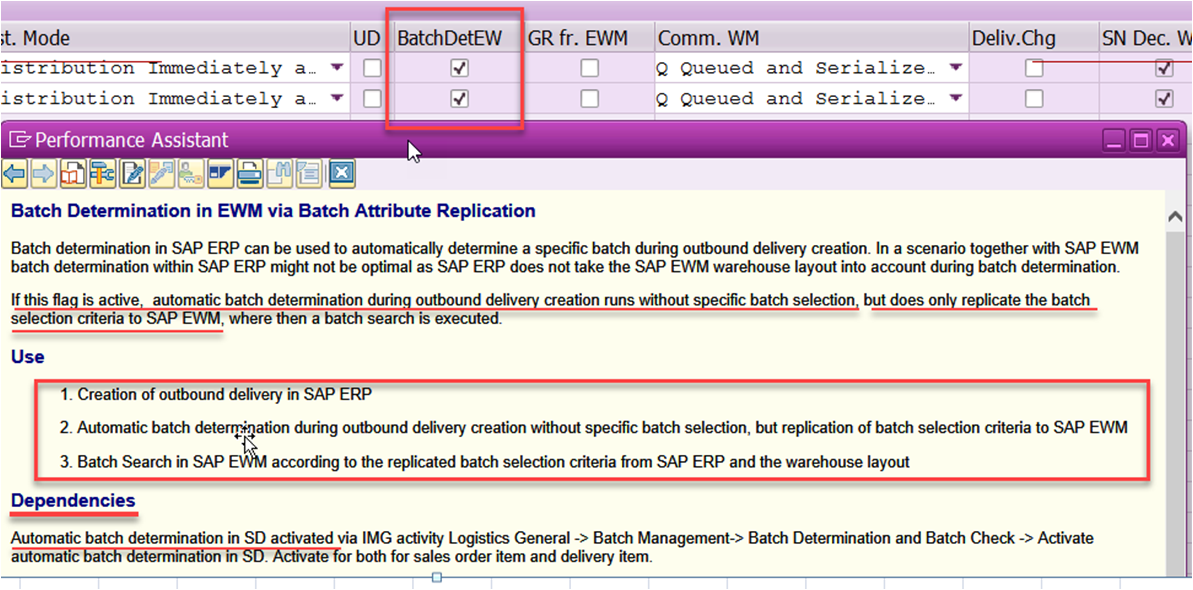Image resolution: width=1193 pixels, height=590 pixels.
Task: Click 'If this flag is active' sentence
Action: 551,310
